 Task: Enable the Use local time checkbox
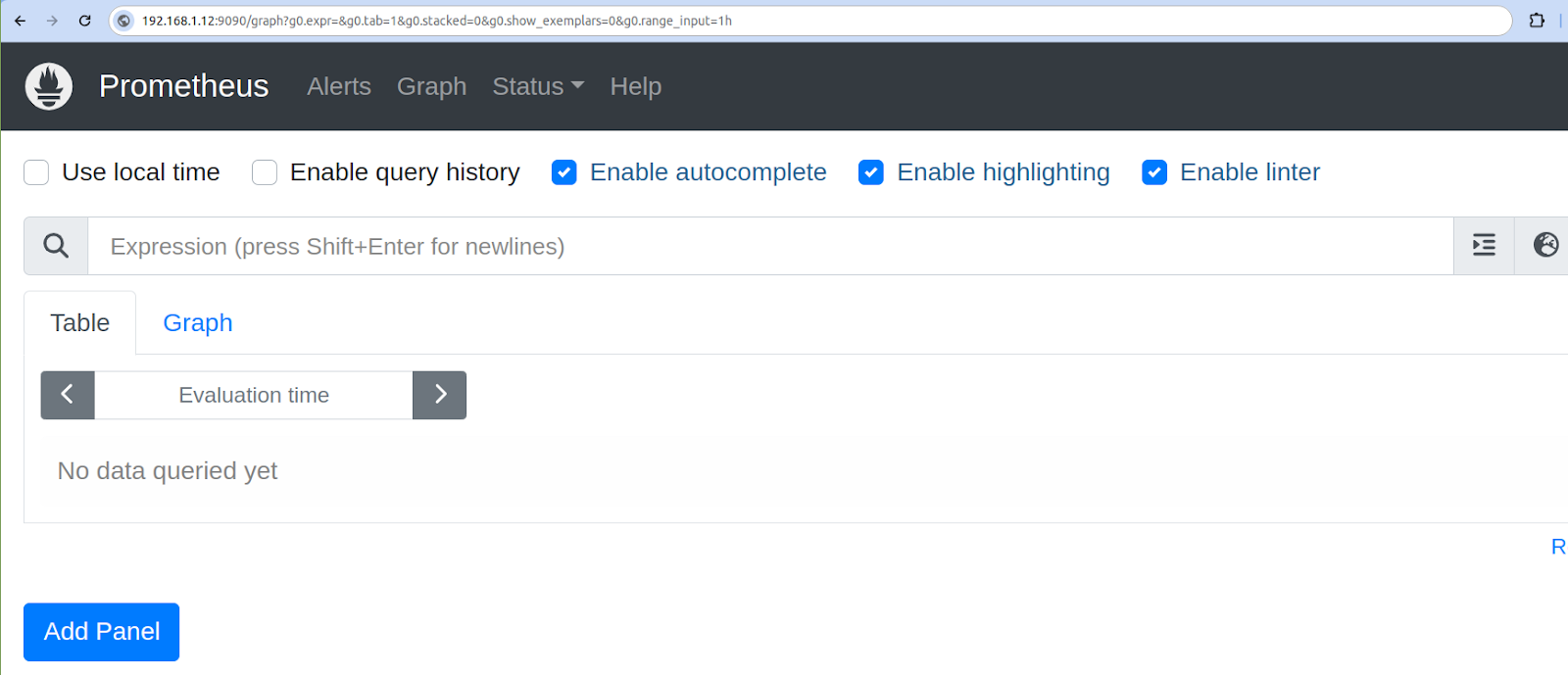pyautogui.click(x=36, y=172)
